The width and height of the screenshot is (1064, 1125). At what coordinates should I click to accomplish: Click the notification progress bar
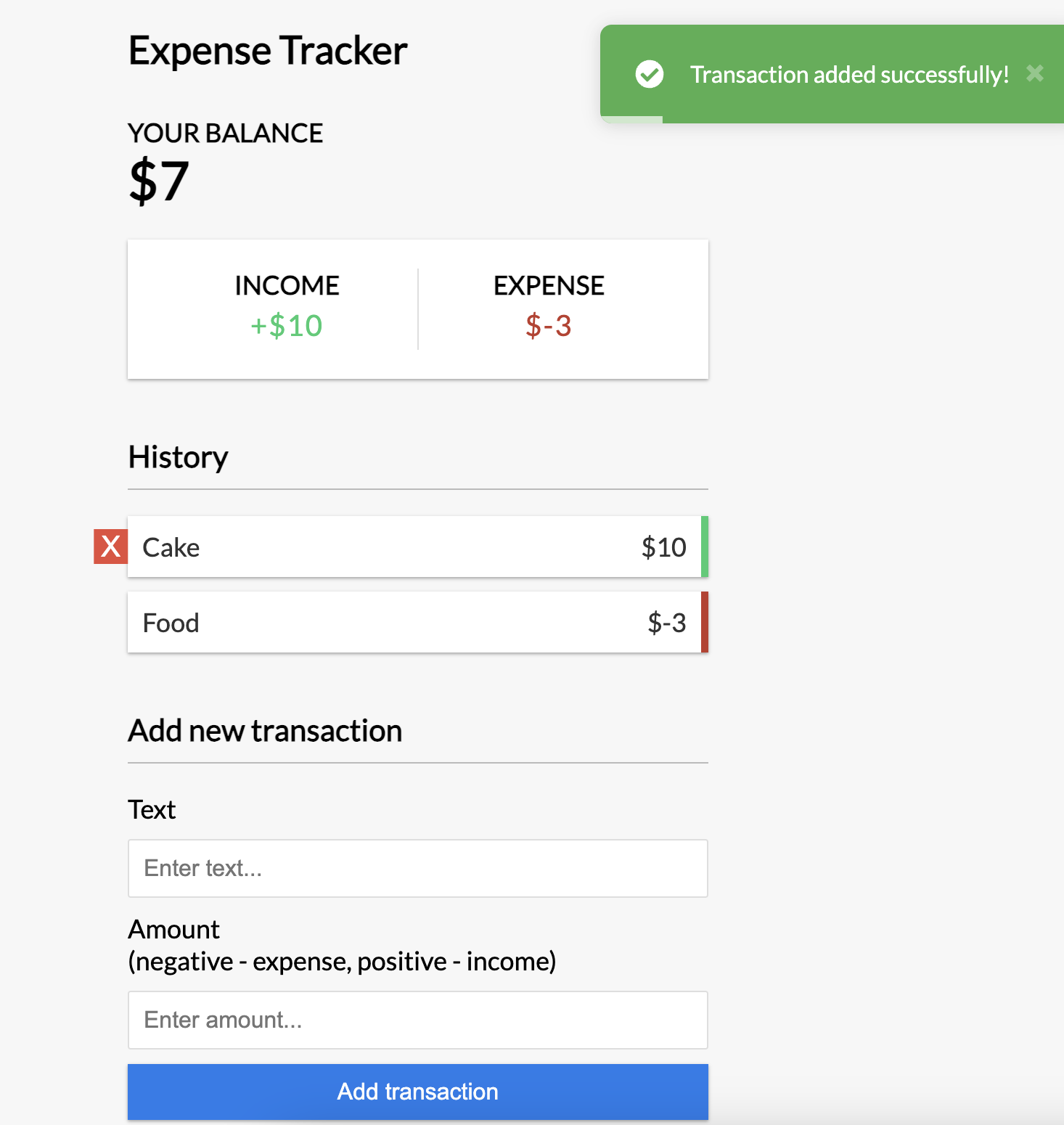632,120
